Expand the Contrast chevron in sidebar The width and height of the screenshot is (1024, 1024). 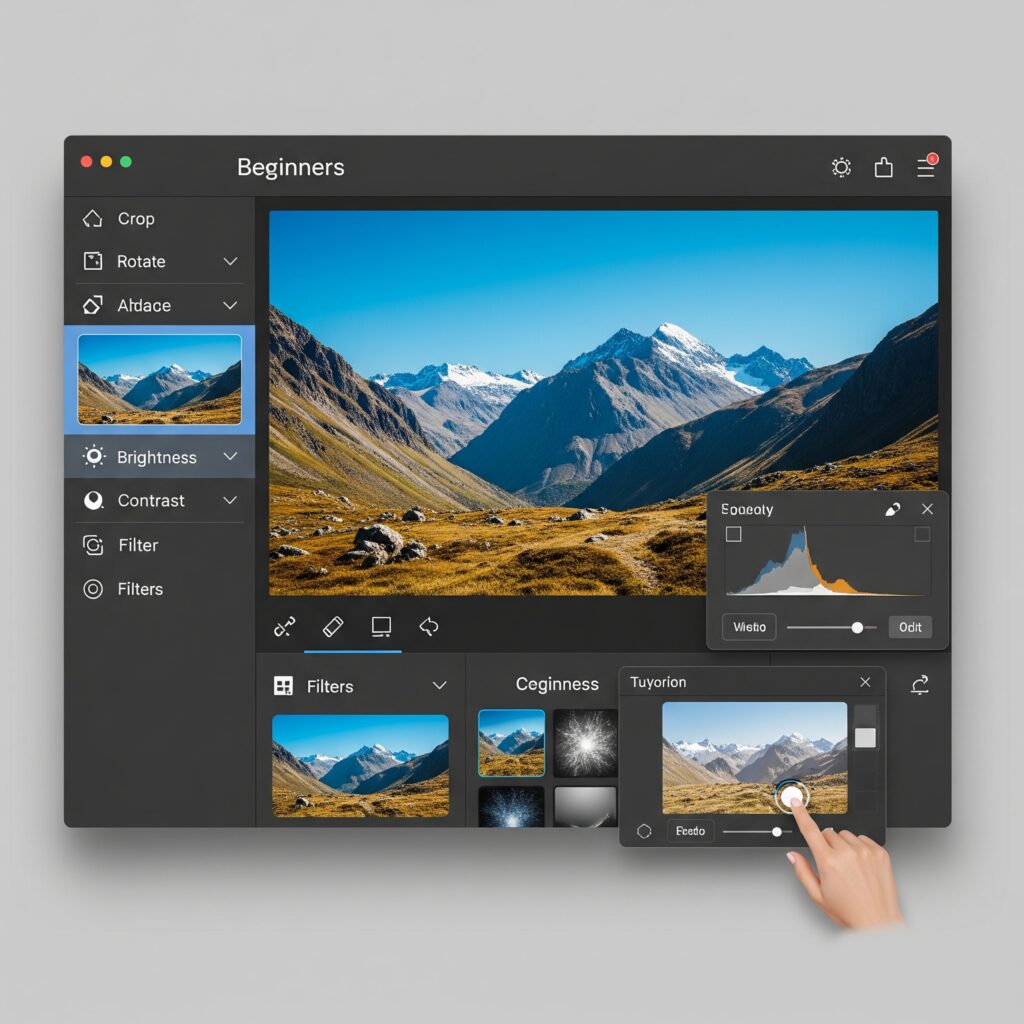(231, 500)
